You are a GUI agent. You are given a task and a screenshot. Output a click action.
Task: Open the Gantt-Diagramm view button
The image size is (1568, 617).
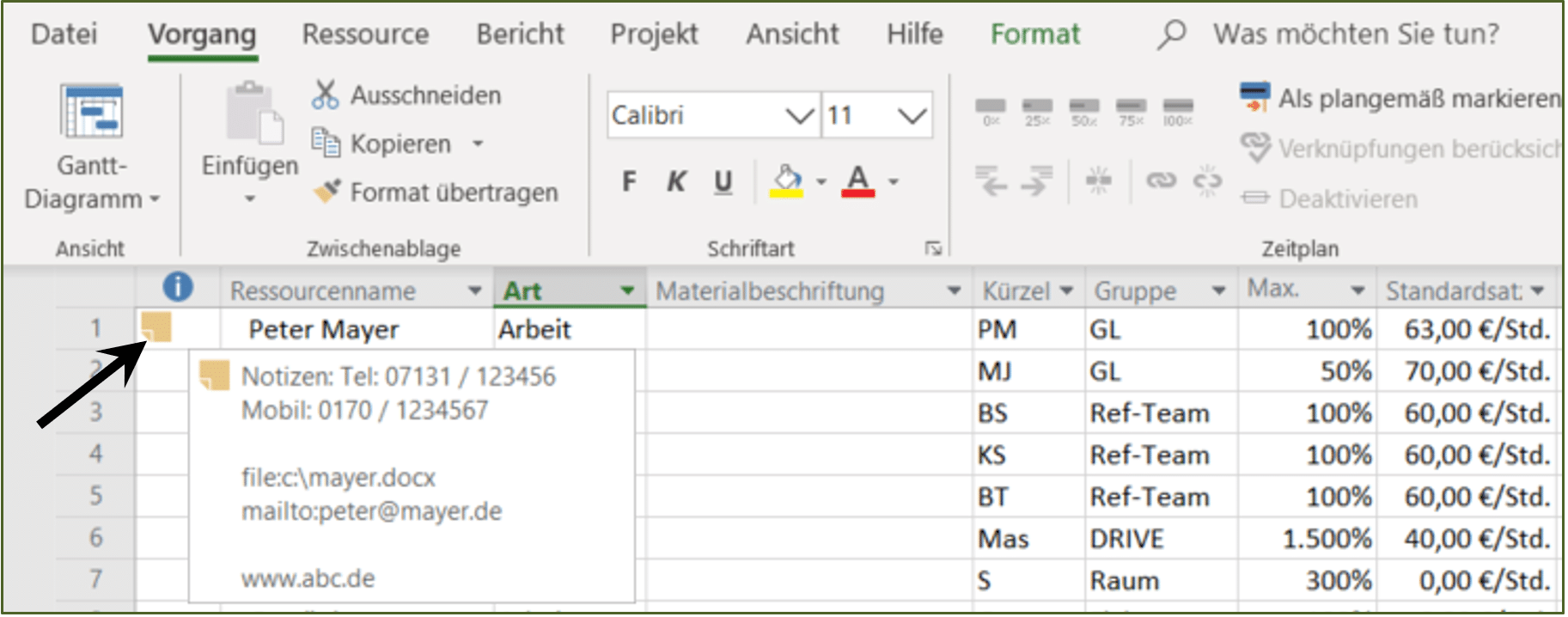click(92, 147)
